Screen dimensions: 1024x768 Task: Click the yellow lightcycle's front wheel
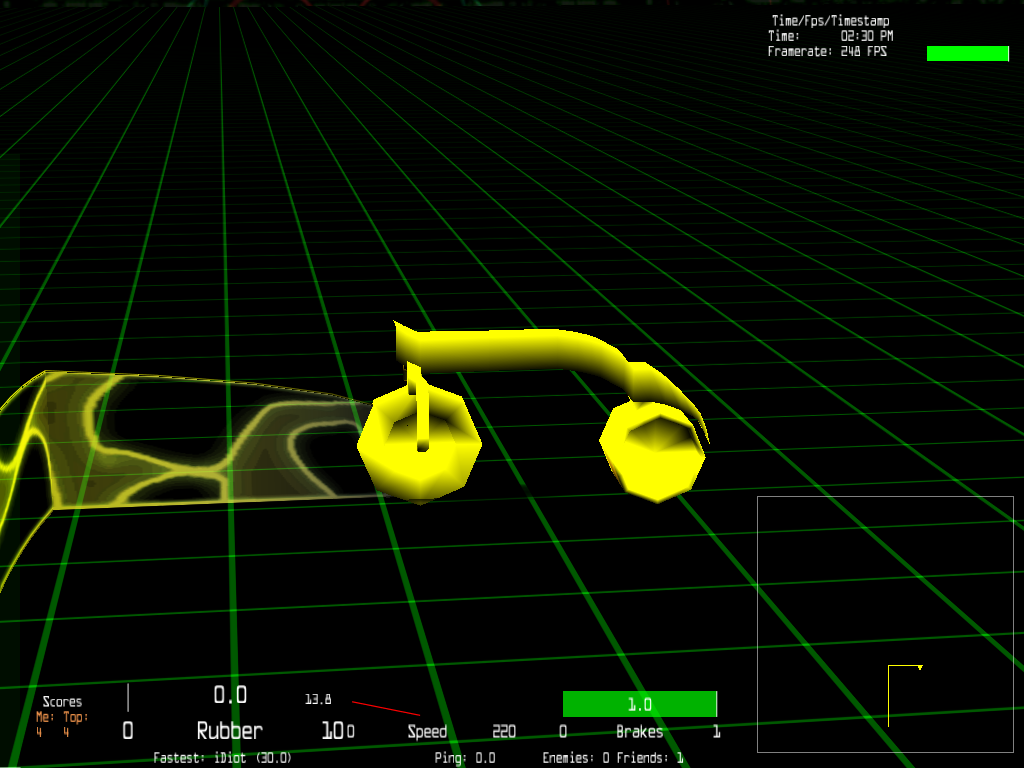tap(652, 451)
